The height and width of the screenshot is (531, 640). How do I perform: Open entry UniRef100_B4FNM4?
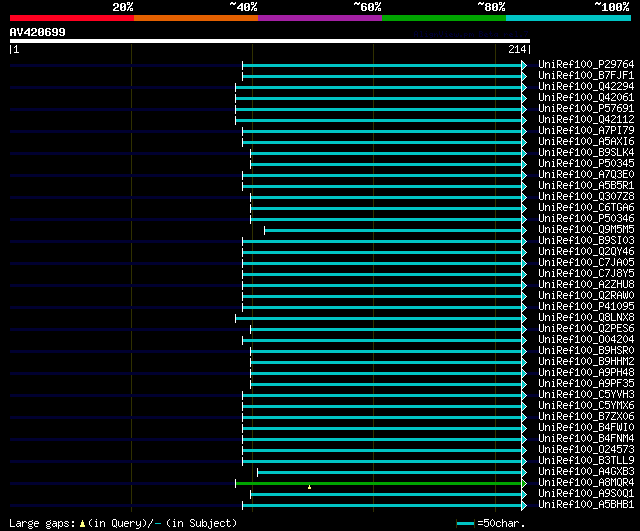click(586, 439)
